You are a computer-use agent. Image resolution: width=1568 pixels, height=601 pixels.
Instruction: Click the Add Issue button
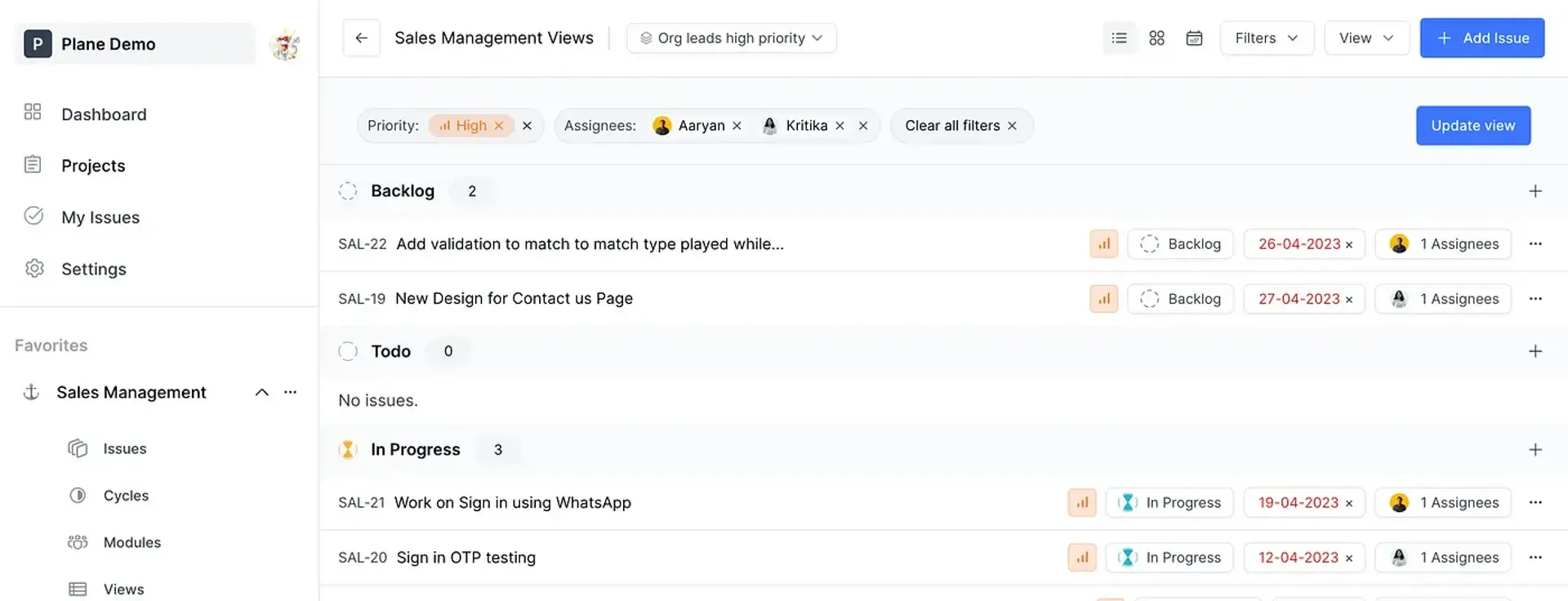[x=1481, y=38]
